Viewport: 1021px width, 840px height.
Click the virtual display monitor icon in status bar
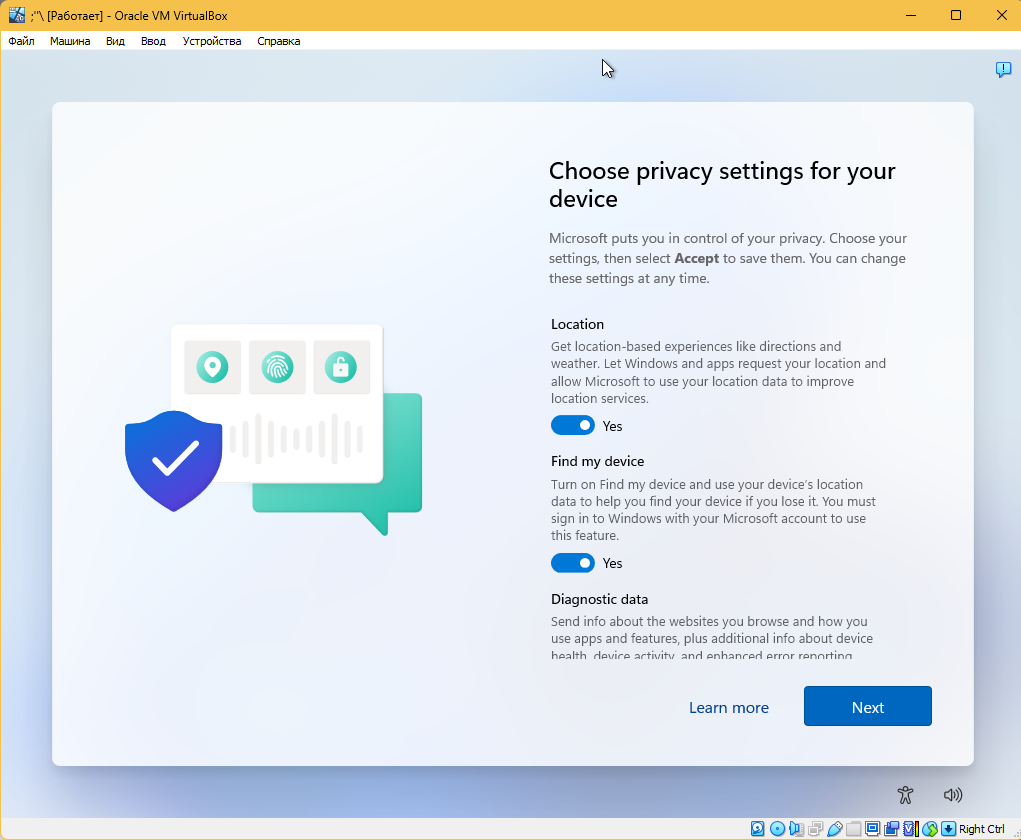(x=873, y=828)
